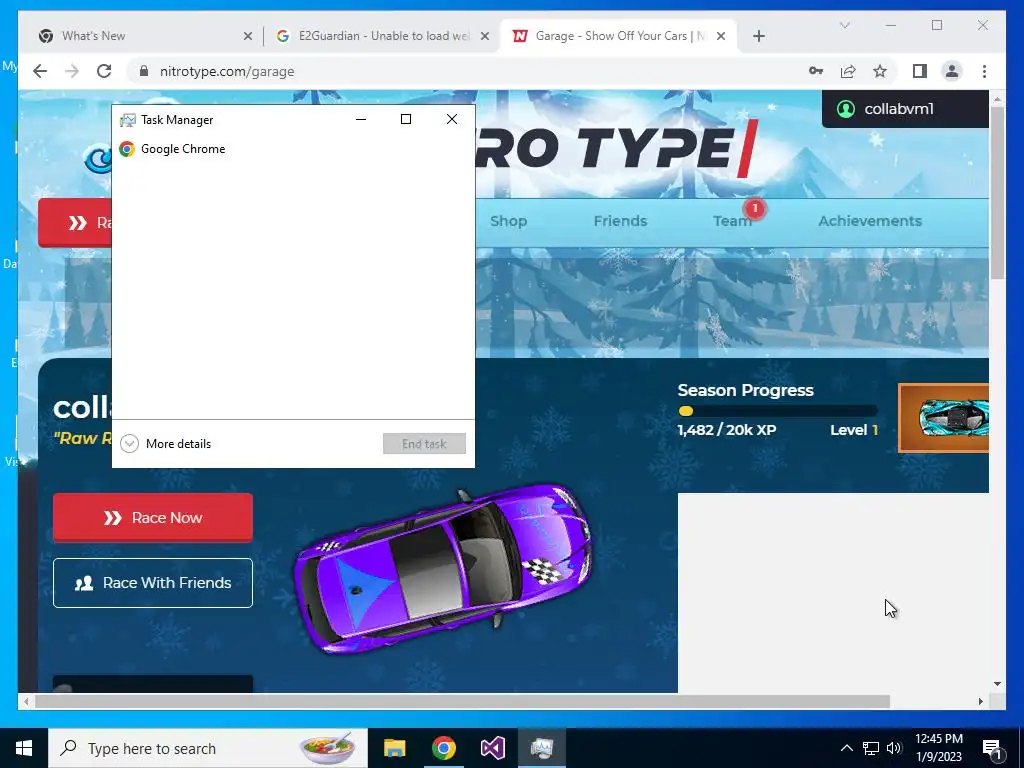The height and width of the screenshot is (768, 1024).
Task: Share this page via share icon
Action: pos(848,71)
